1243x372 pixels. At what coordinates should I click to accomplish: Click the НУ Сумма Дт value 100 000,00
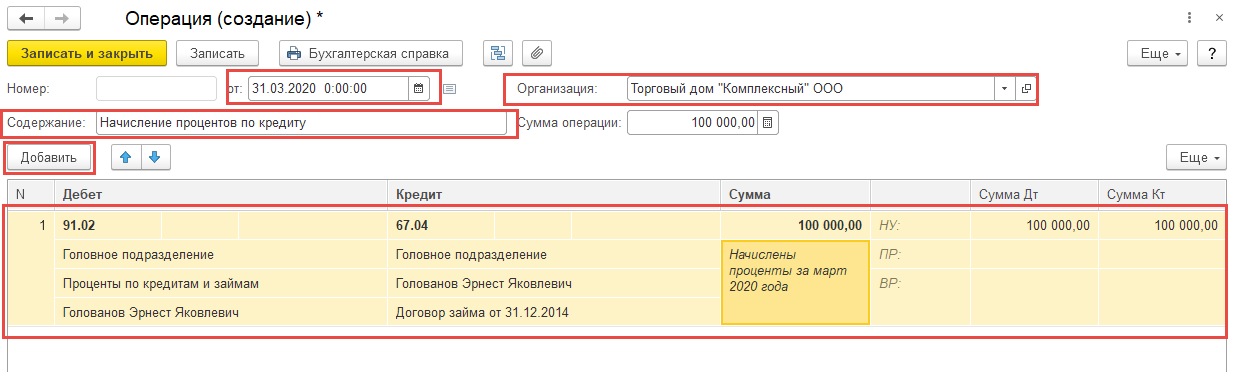pos(1034,226)
